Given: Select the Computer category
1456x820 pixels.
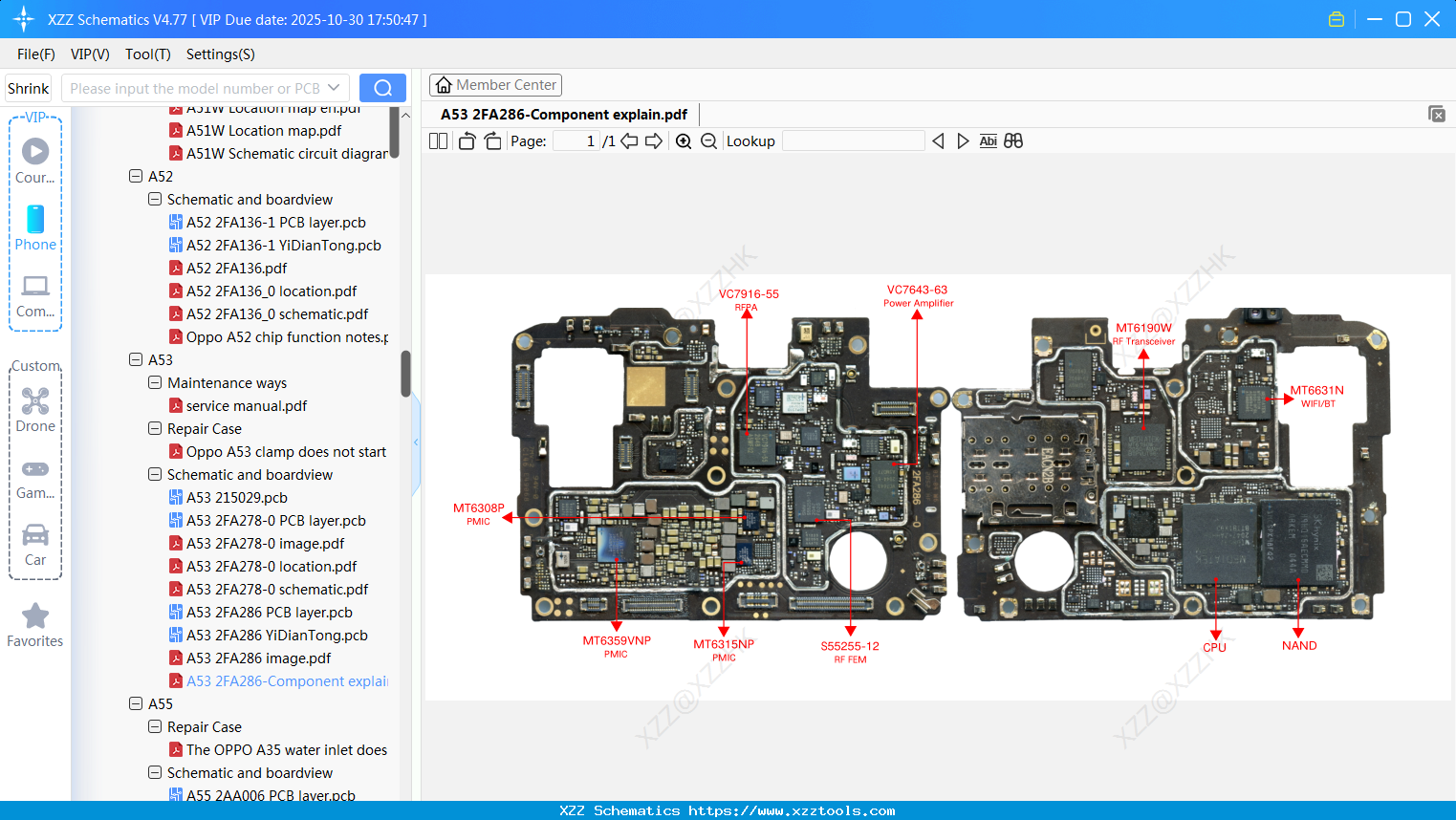Looking at the screenshot, I should click(x=35, y=296).
